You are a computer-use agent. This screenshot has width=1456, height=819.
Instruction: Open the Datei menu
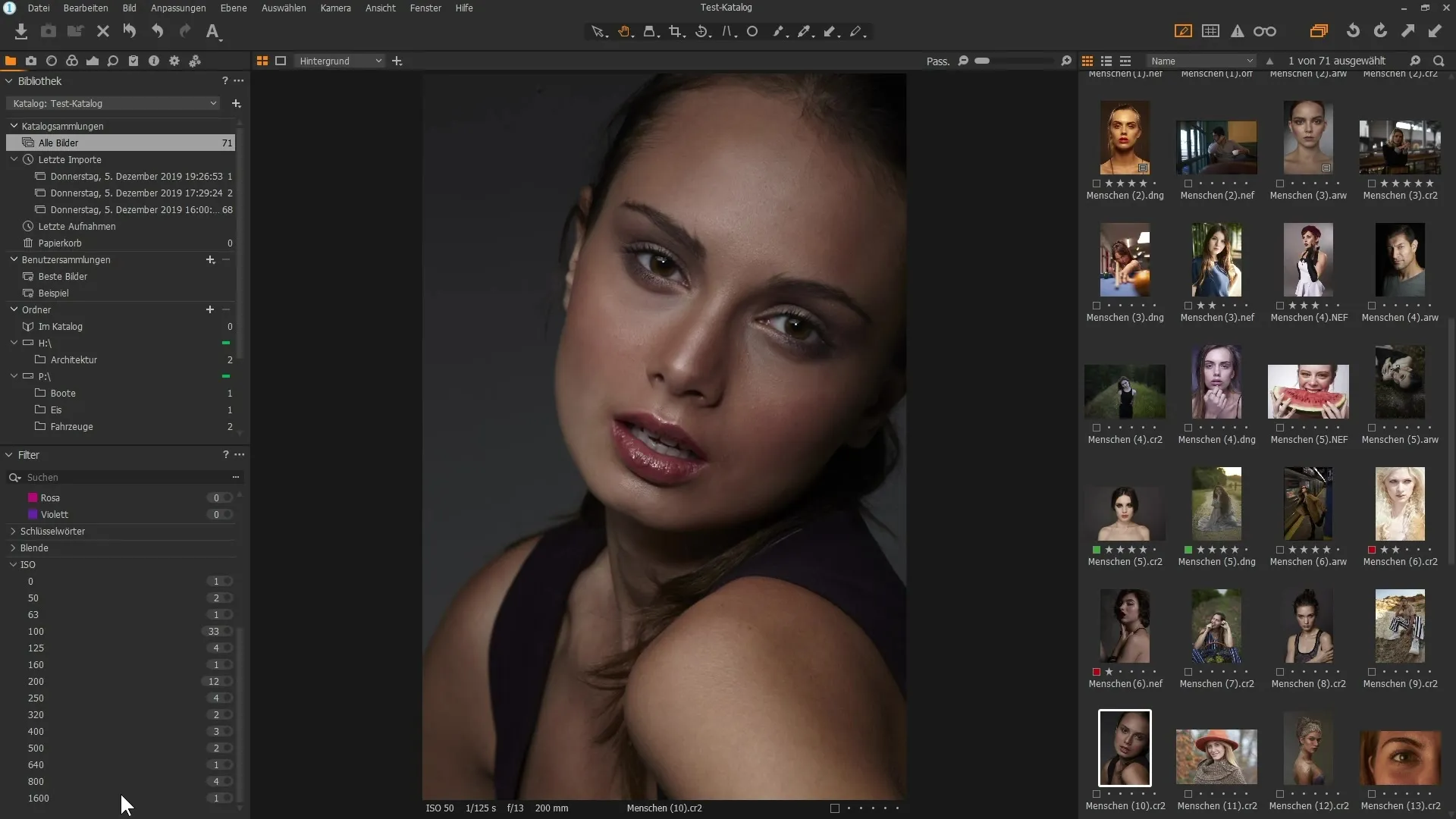(x=39, y=8)
